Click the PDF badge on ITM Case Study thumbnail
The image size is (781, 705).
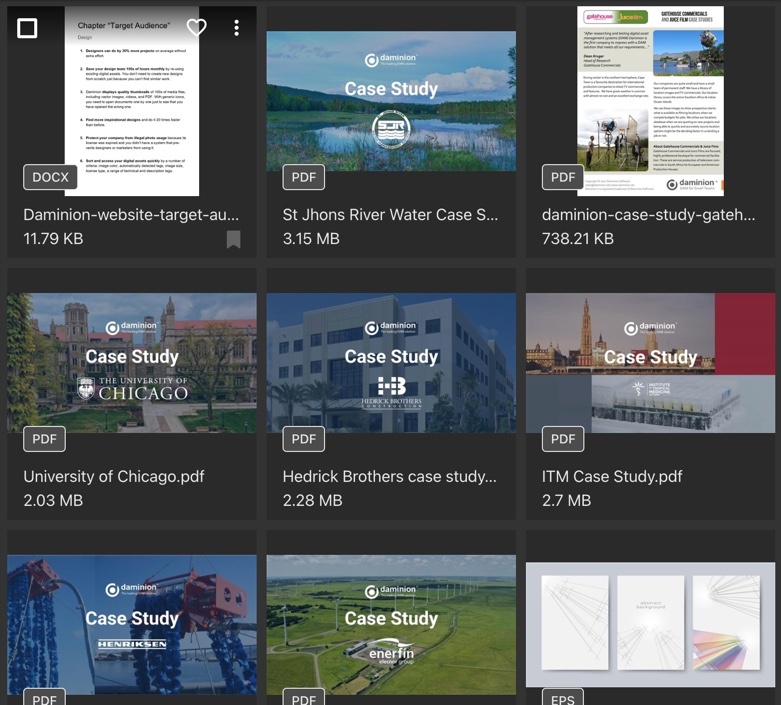[x=563, y=439]
